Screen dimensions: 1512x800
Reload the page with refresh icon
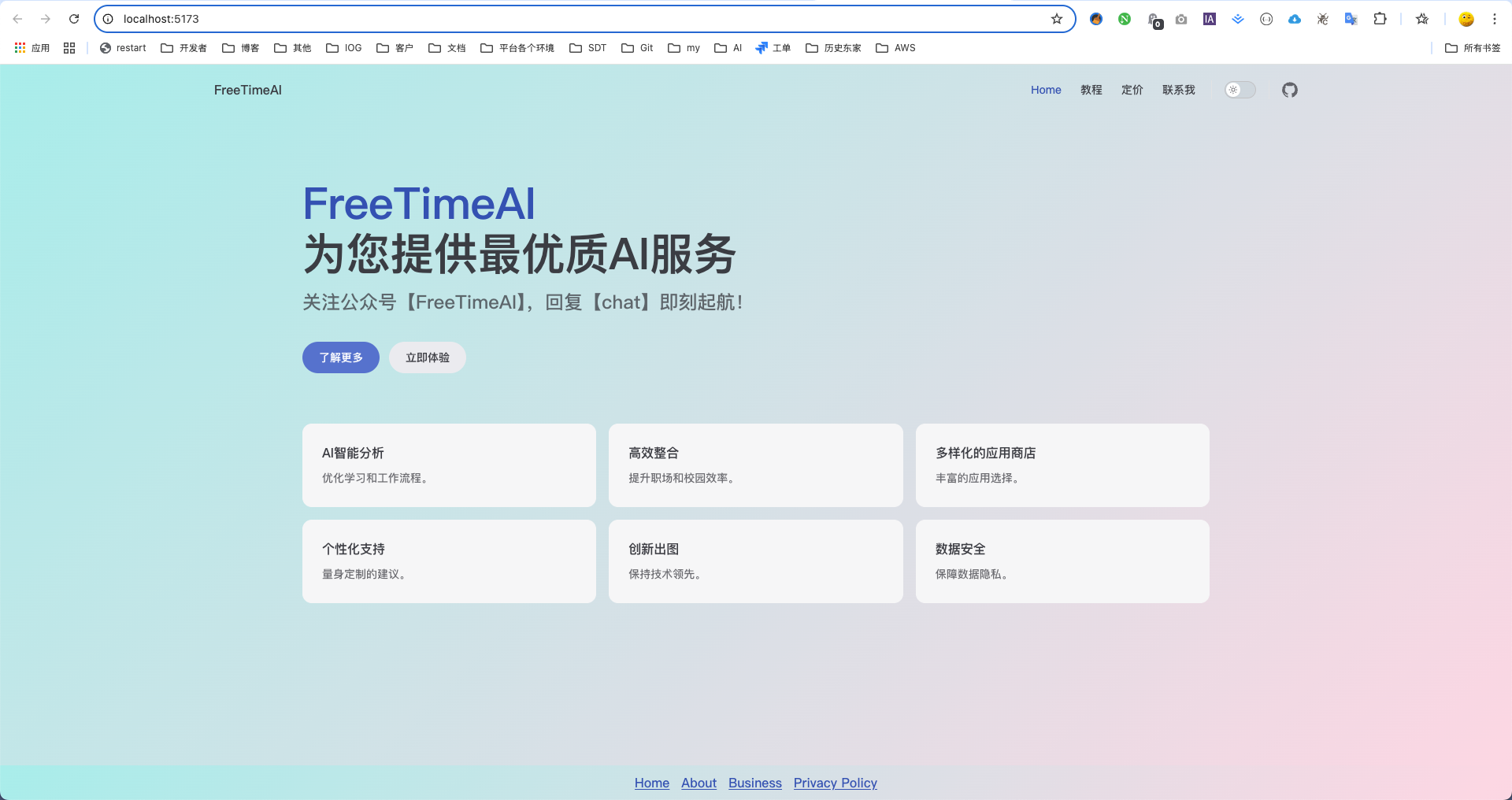click(74, 19)
